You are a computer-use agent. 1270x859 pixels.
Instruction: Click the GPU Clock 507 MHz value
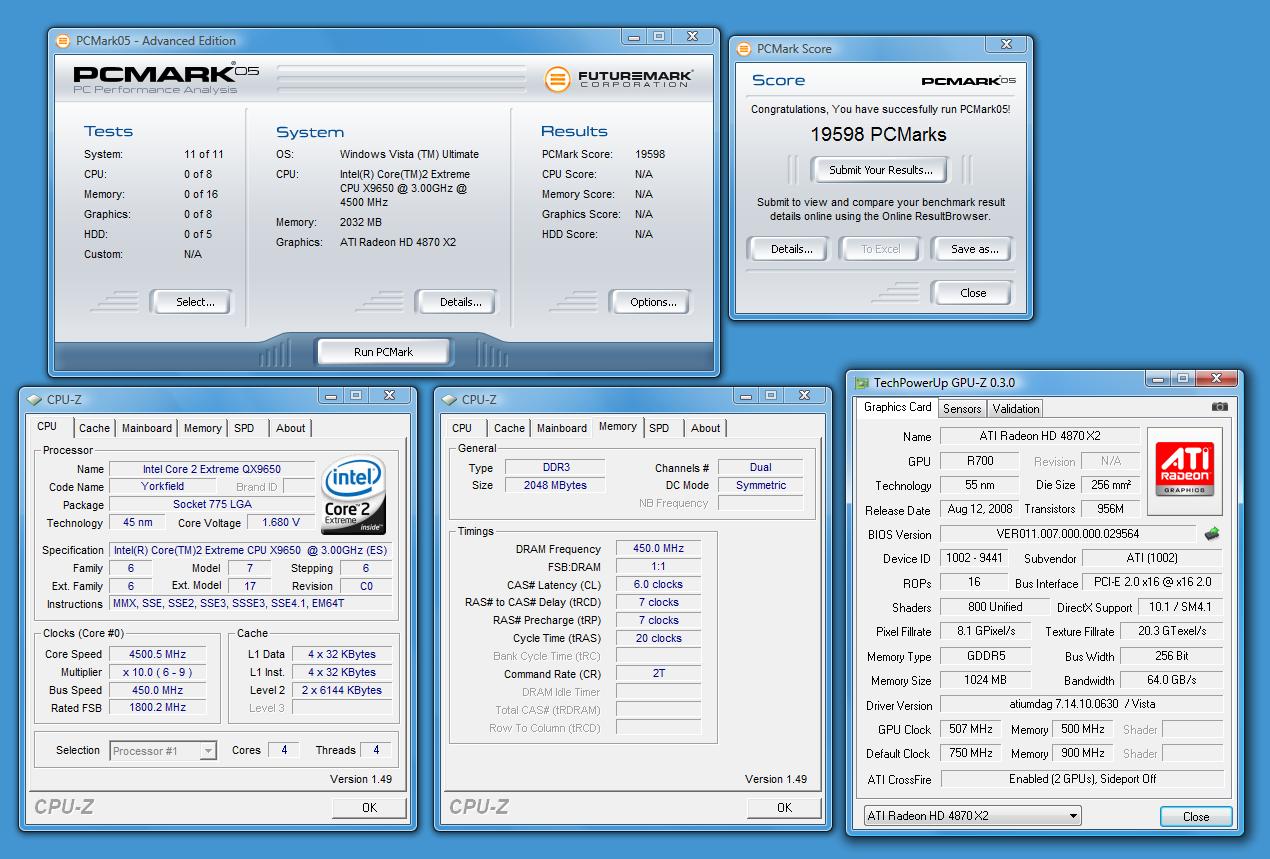(x=972, y=729)
